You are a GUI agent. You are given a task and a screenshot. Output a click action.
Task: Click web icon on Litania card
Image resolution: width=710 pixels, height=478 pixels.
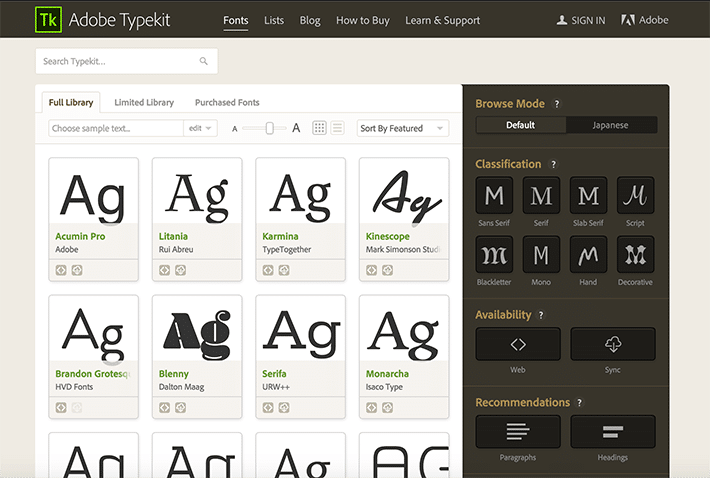click(164, 270)
